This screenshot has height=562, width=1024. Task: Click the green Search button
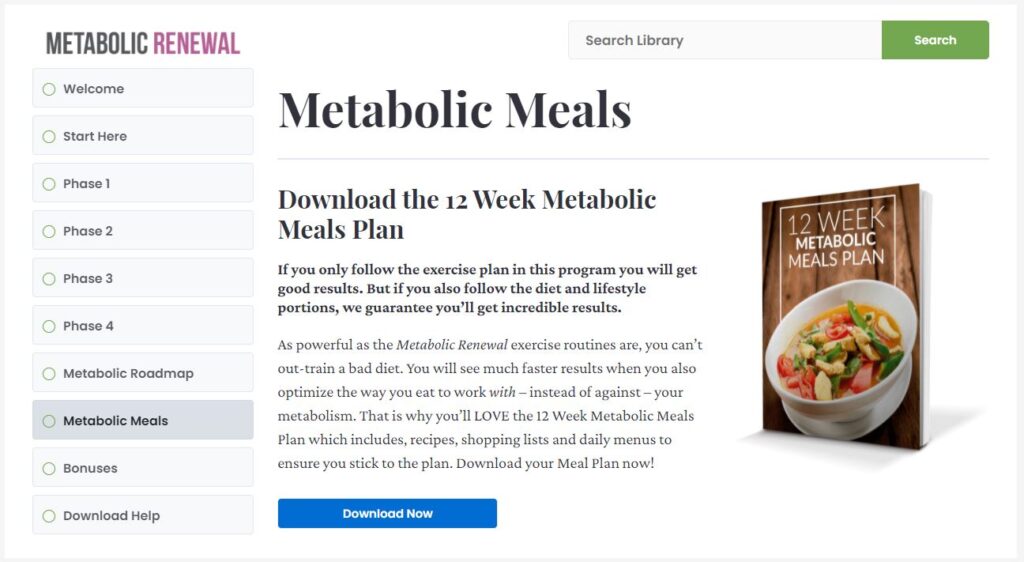935,40
